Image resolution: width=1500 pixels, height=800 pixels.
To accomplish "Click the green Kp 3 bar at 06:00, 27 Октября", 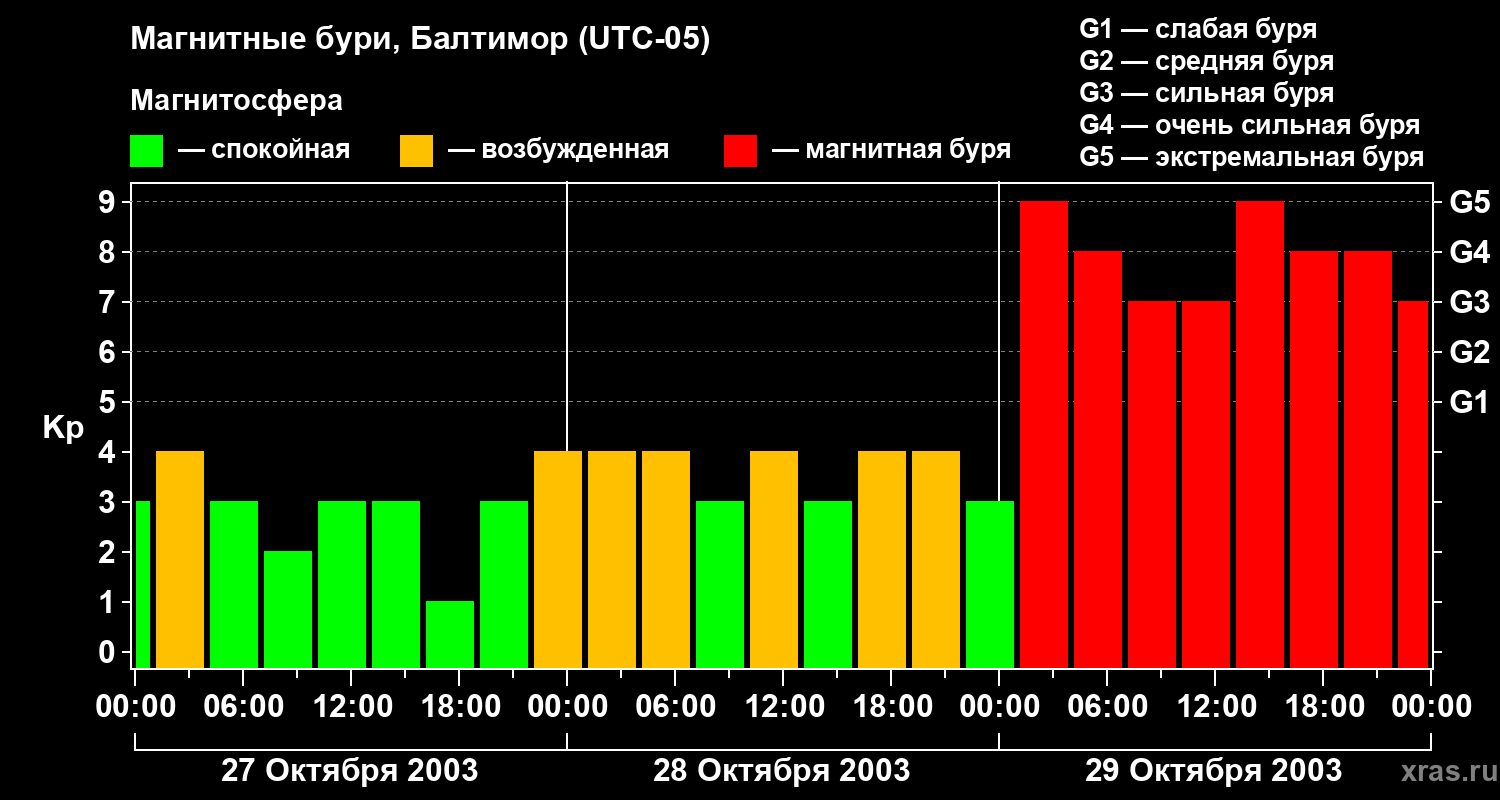I will (234, 584).
